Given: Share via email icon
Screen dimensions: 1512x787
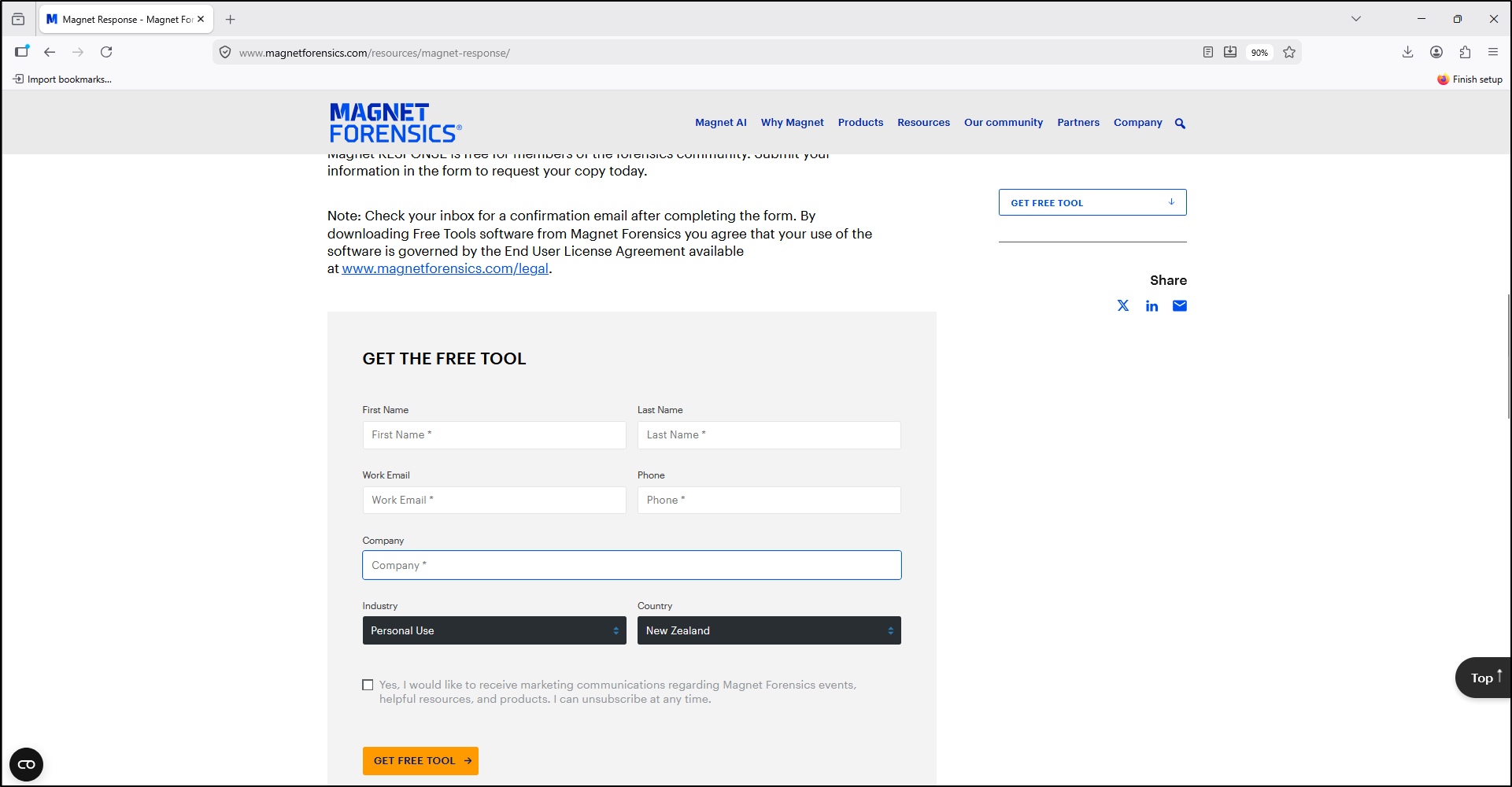Looking at the screenshot, I should point(1180,305).
